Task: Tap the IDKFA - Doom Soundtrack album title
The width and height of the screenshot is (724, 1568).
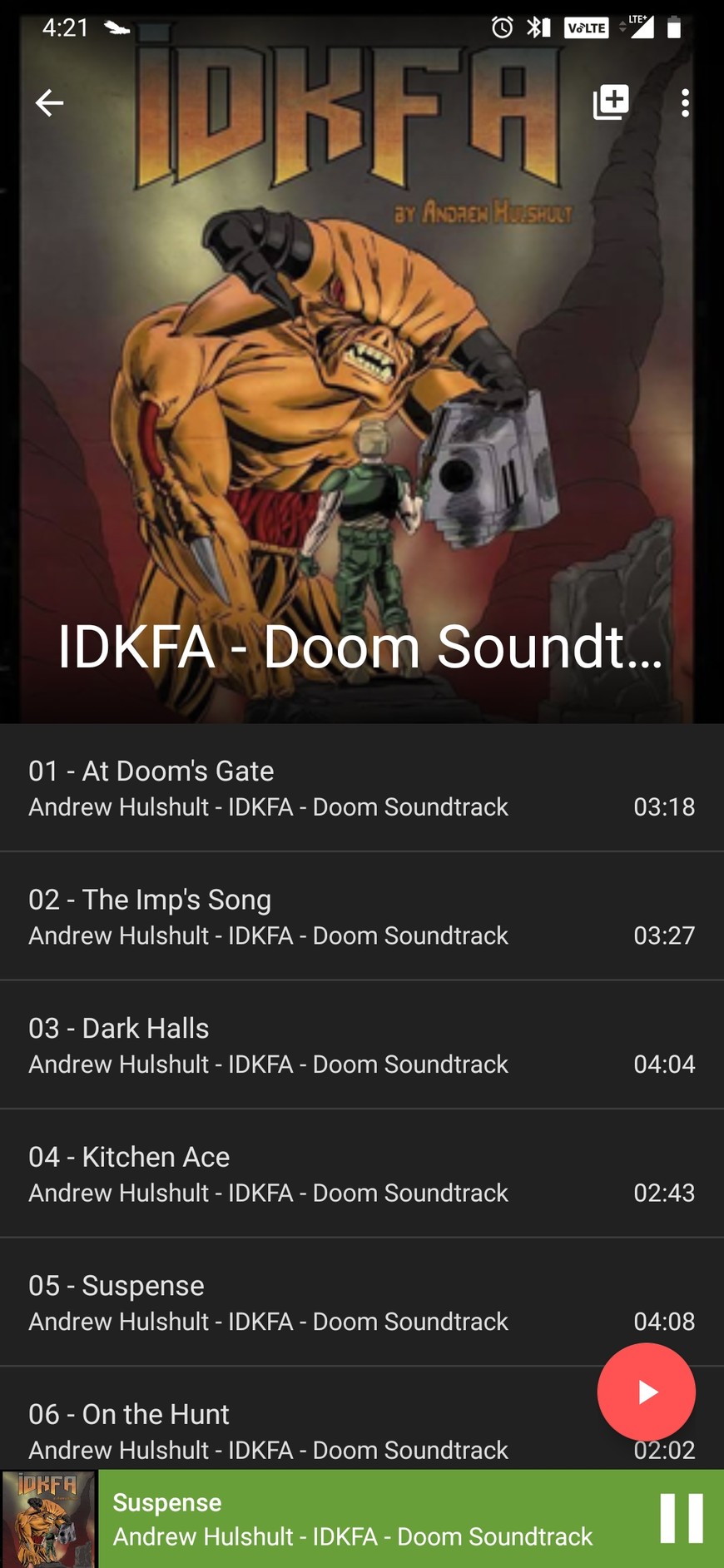Action: tap(360, 647)
